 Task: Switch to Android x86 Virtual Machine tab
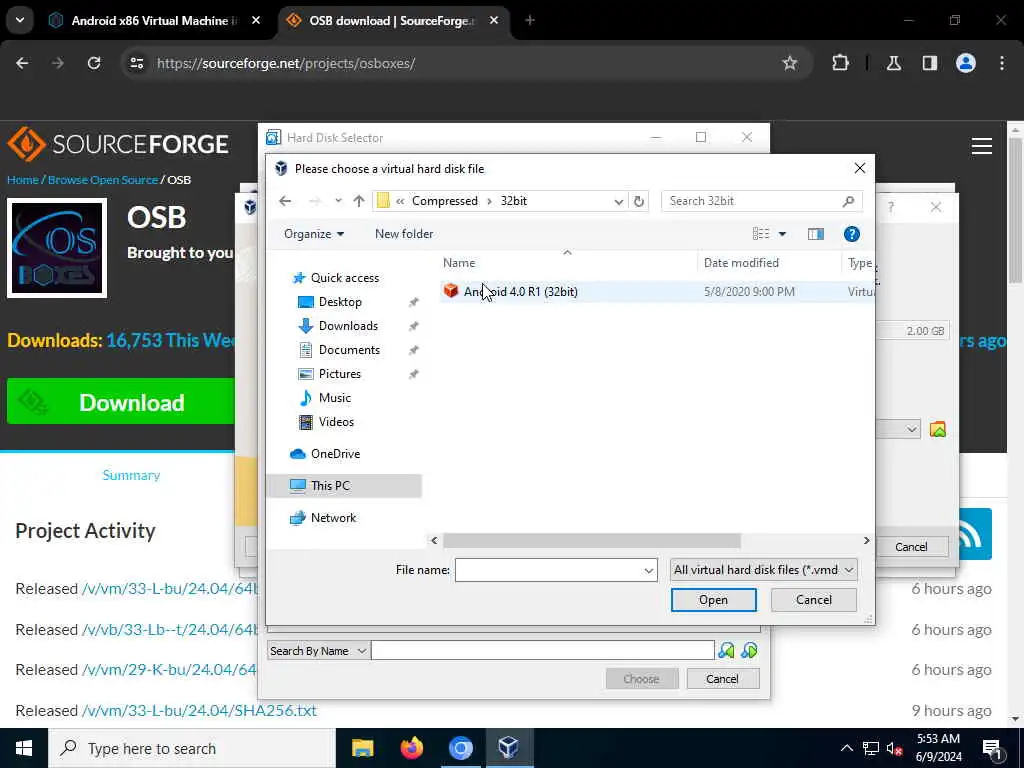tap(155, 21)
